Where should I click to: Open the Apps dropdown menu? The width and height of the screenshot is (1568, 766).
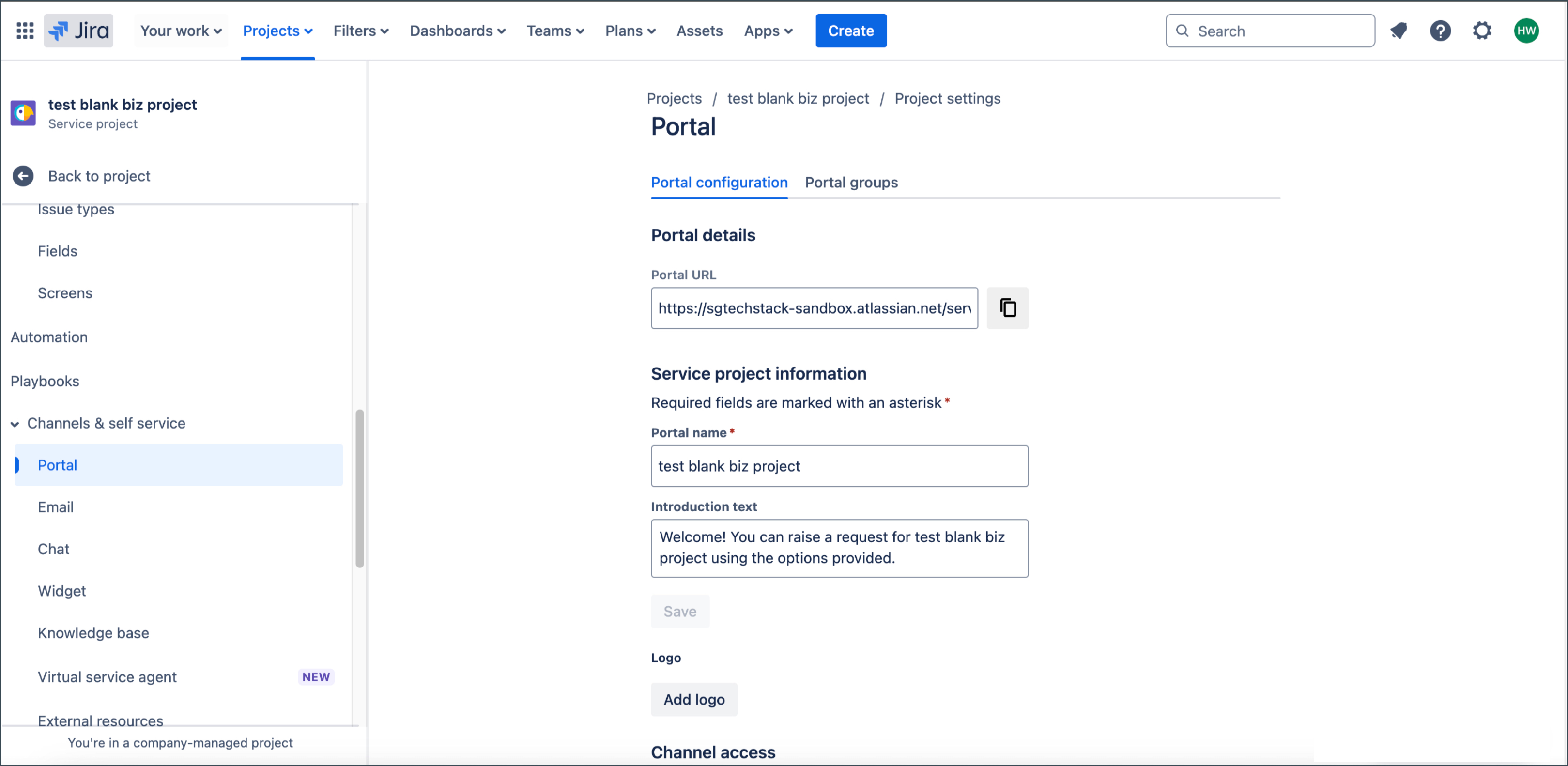pos(768,31)
